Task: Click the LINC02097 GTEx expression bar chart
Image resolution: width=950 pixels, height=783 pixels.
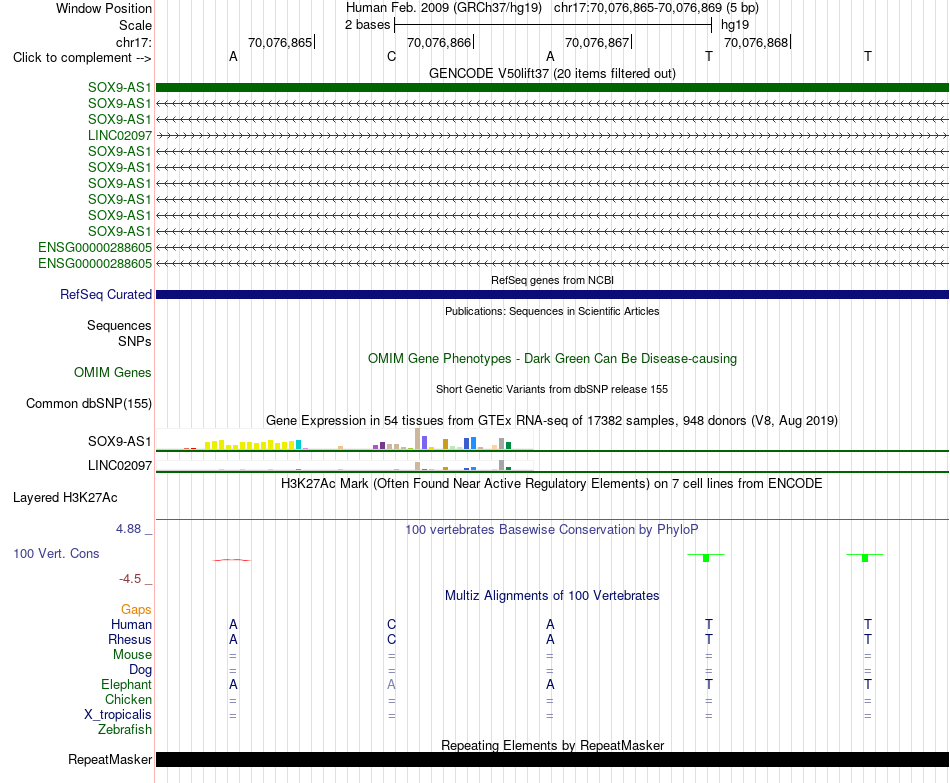Action: [345, 465]
